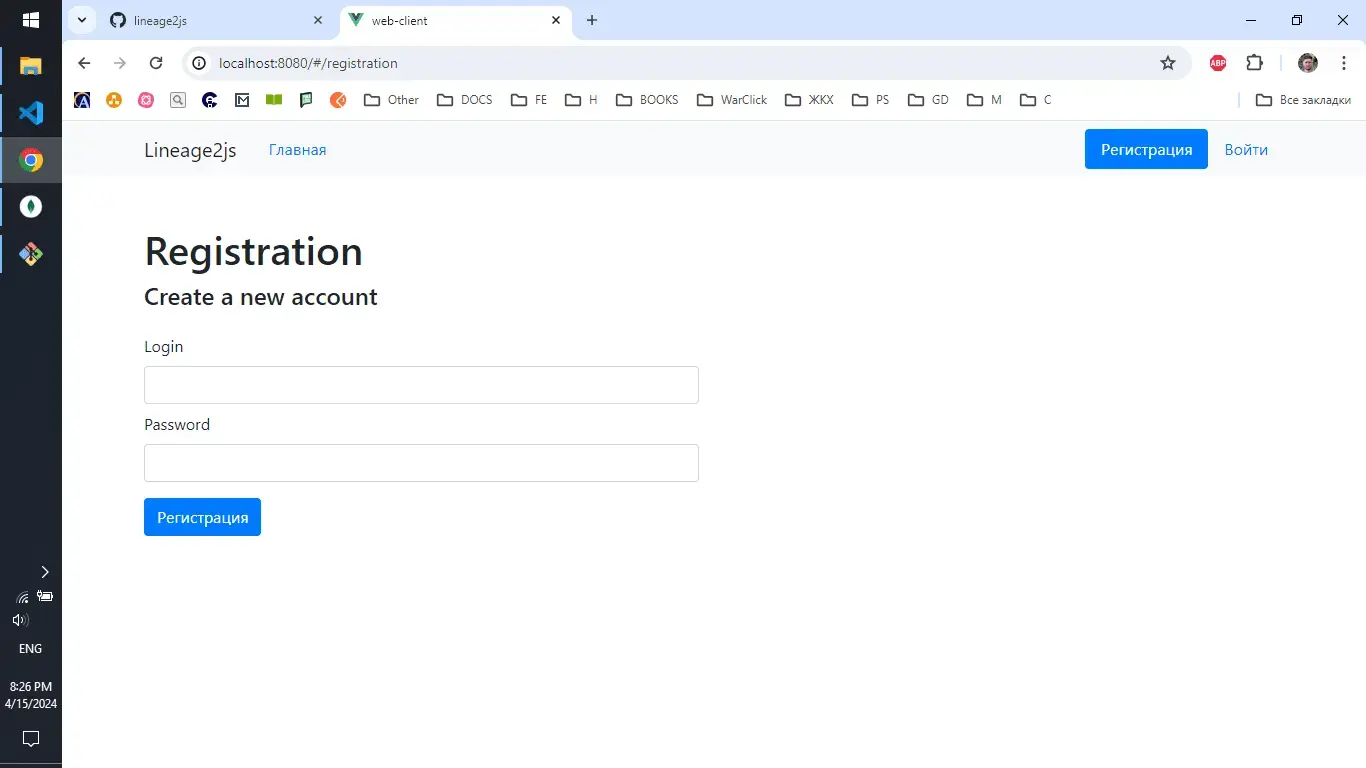Click the Регистрация button in navbar
The image size is (1366, 768).
[x=1146, y=149]
